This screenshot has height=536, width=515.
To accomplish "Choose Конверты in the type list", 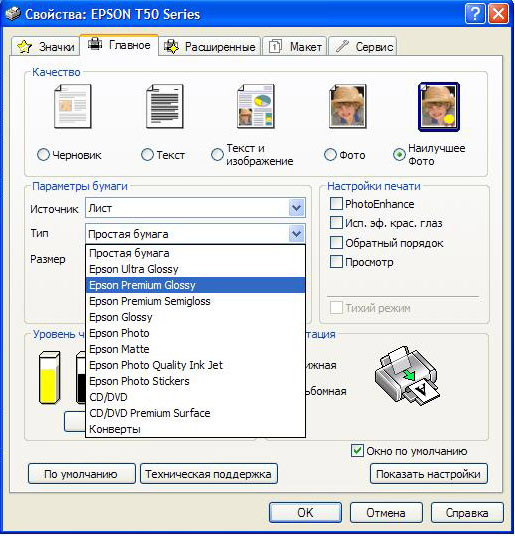I will point(195,429).
